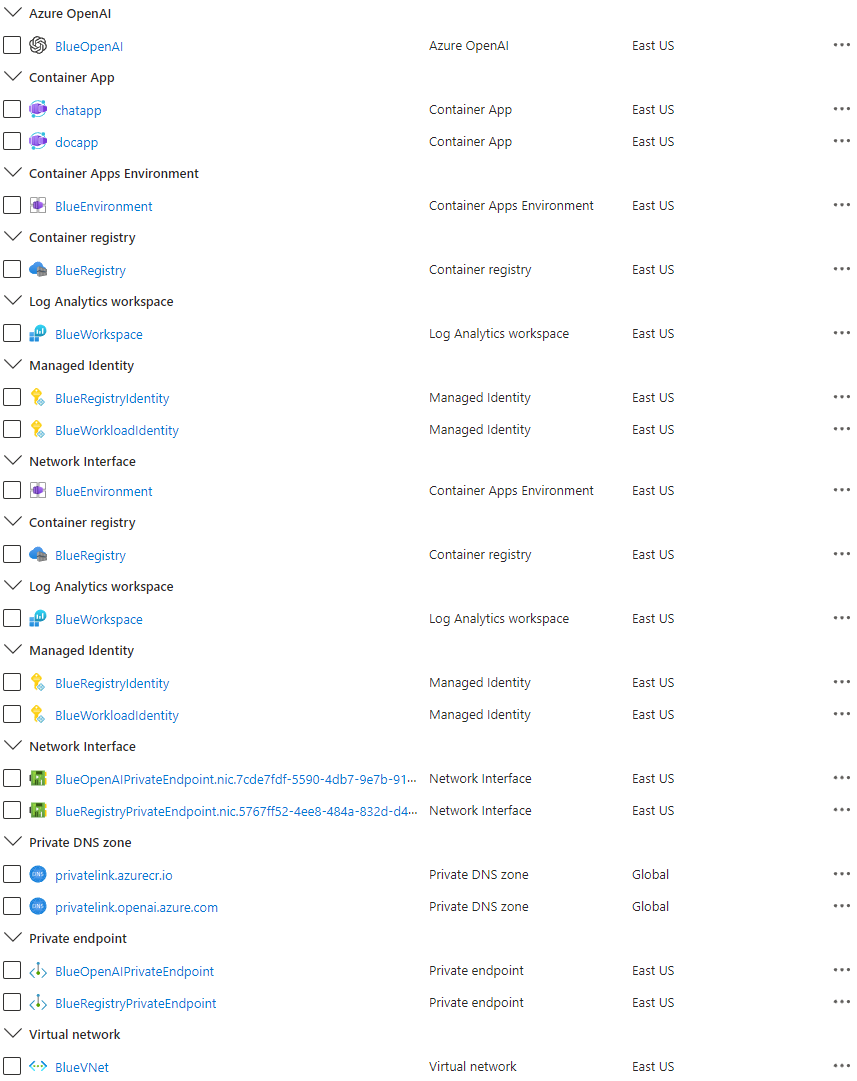Click the Azure OpenAI type cell for BlueOpenAI
This screenshot has height=1081, width=857.
point(469,46)
